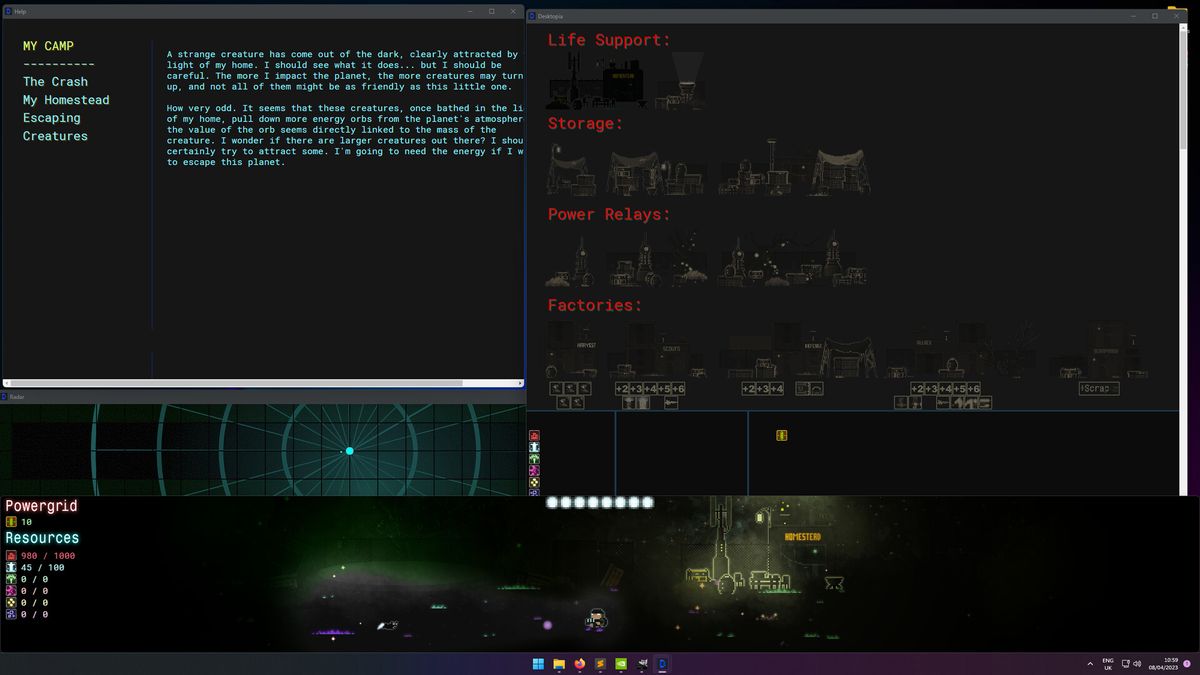
Task: Click the astronaut player character
Action: point(596,620)
